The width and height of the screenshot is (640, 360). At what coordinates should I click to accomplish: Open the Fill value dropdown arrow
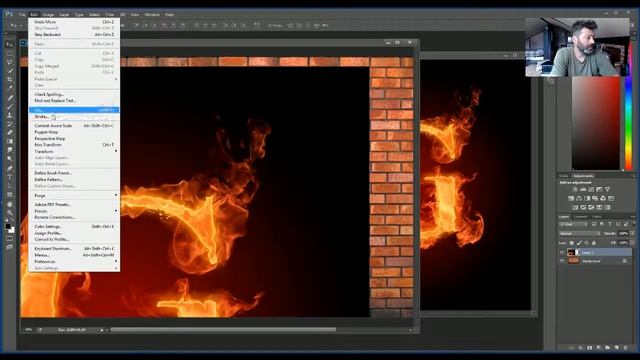(x=632, y=243)
